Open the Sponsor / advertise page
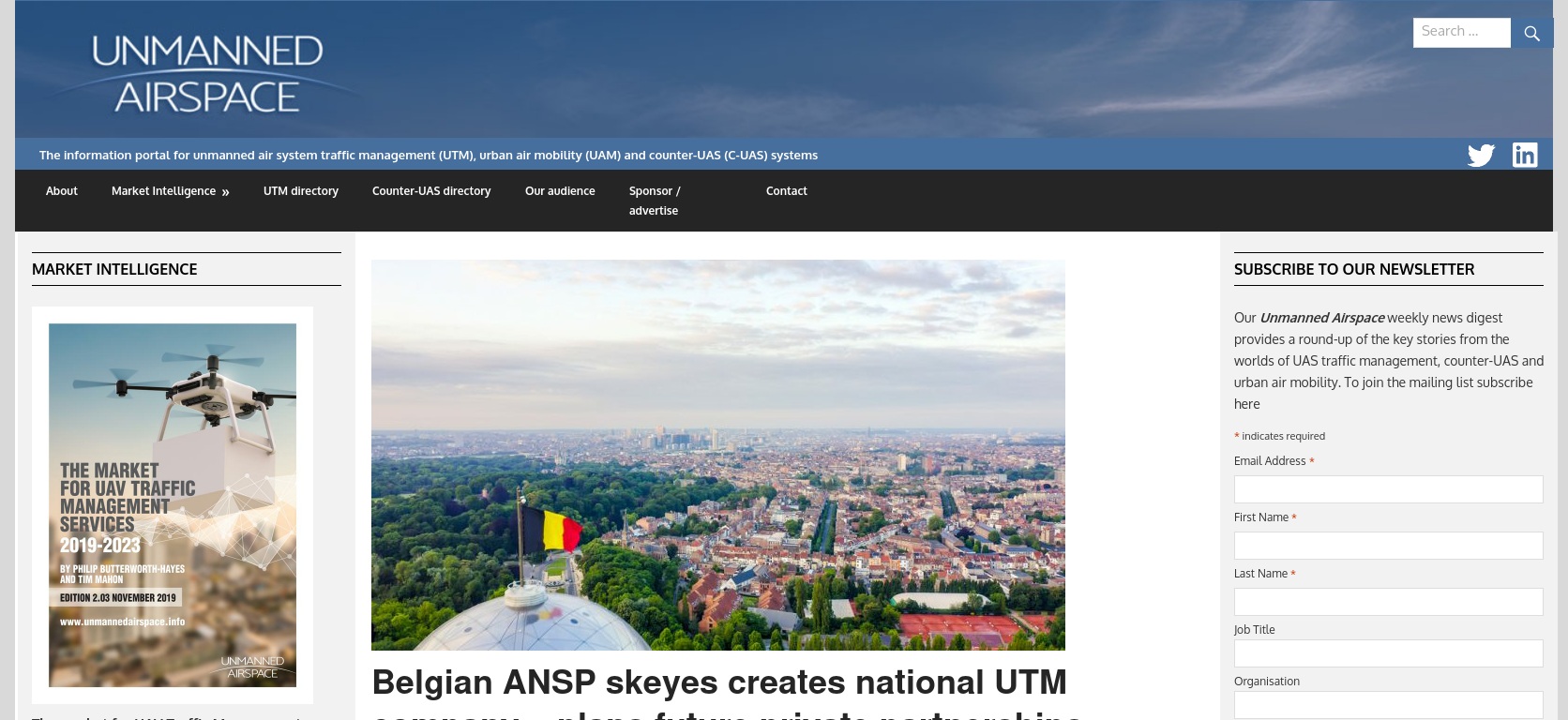Image resolution: width=1568 pixels, height=720 pixels. click(655, 201)
